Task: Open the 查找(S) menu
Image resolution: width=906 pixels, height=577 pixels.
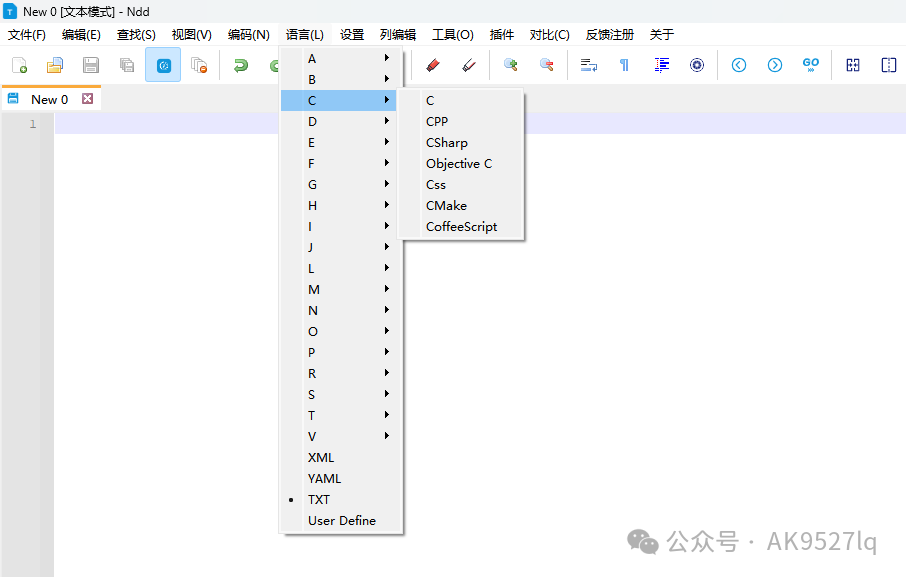Action: coord(136,35)
